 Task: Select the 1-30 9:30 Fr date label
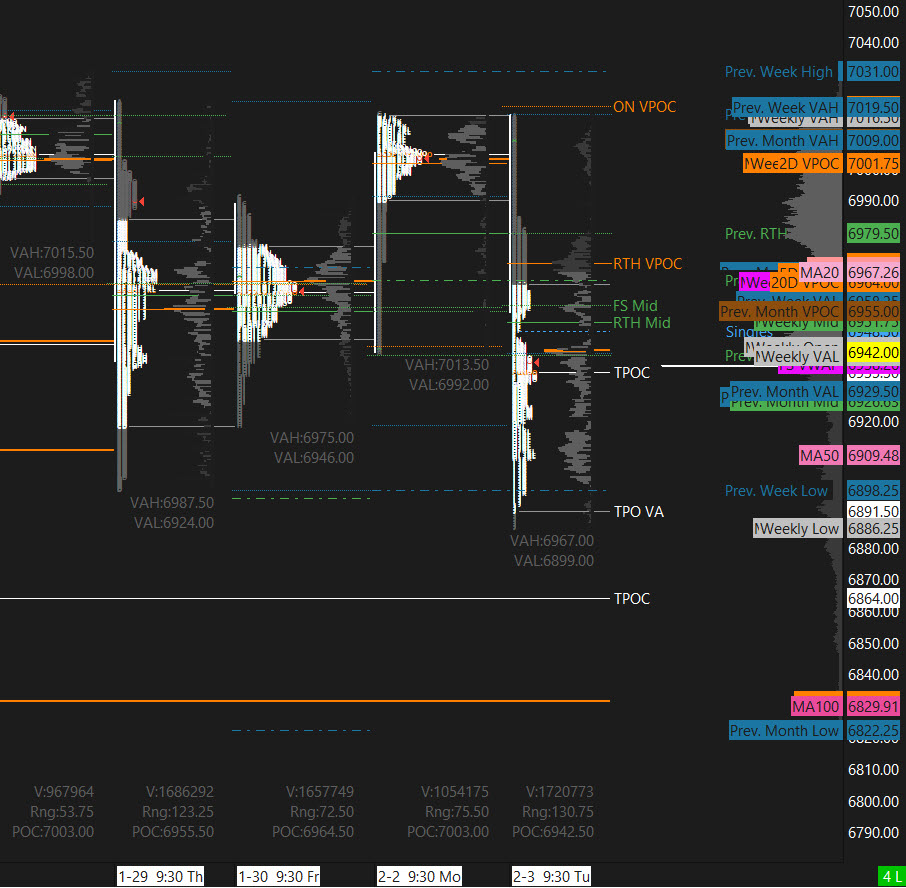point(278,877)
